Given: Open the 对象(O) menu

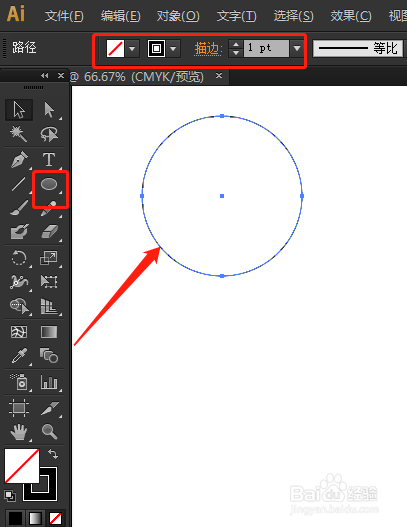Looking at the screenshot, I should [178, 16].
